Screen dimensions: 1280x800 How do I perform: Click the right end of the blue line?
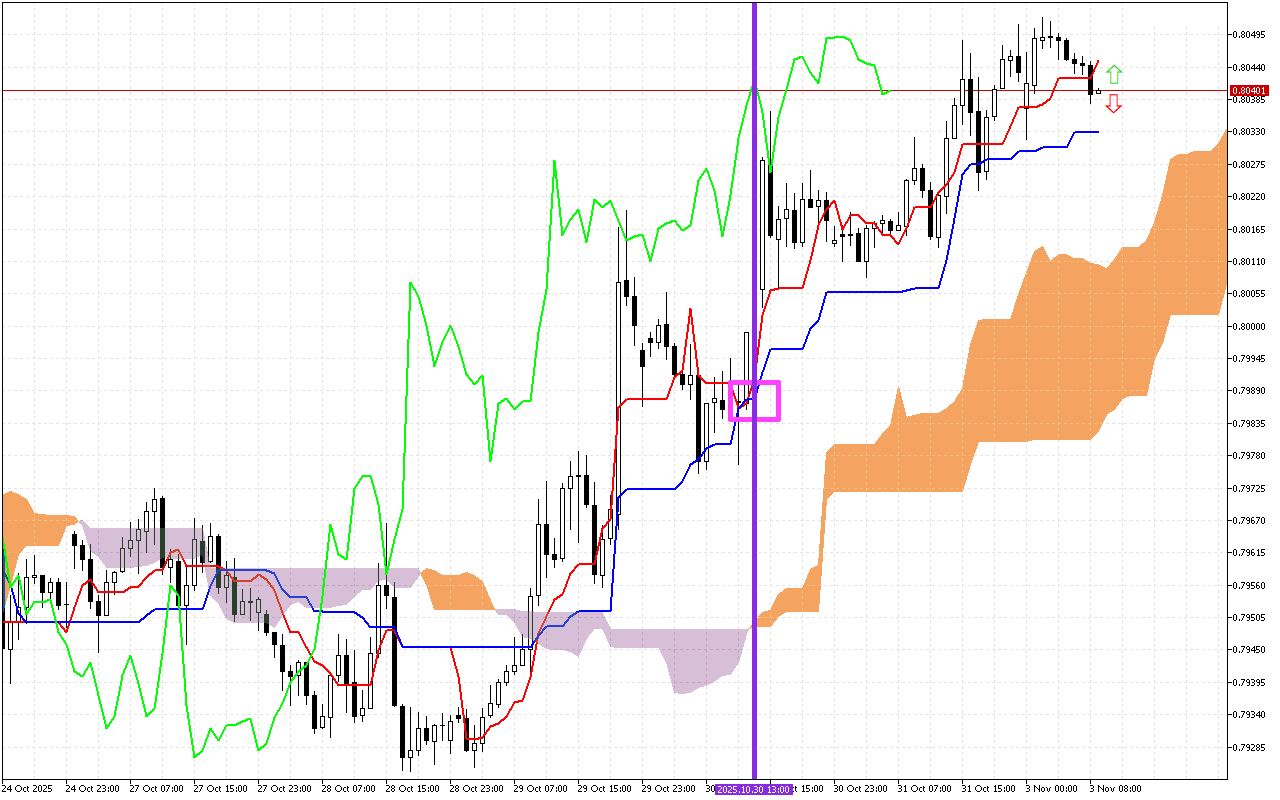tap(1097, 132)
